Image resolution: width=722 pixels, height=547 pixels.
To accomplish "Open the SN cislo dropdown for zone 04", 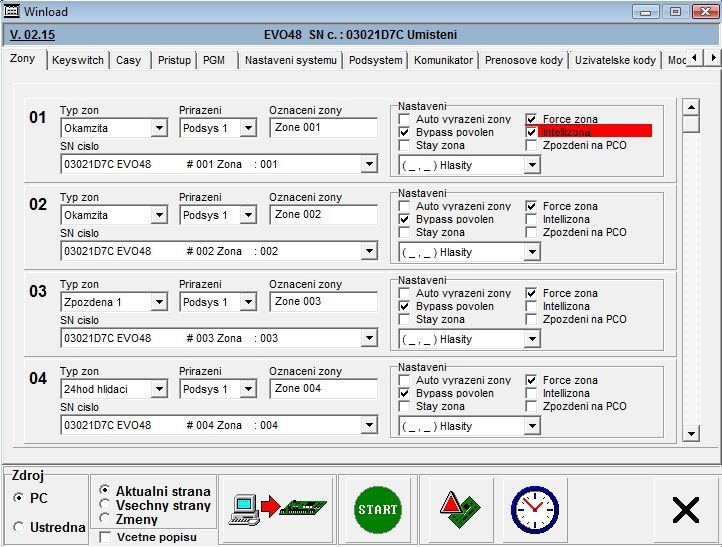I will 369,426.
